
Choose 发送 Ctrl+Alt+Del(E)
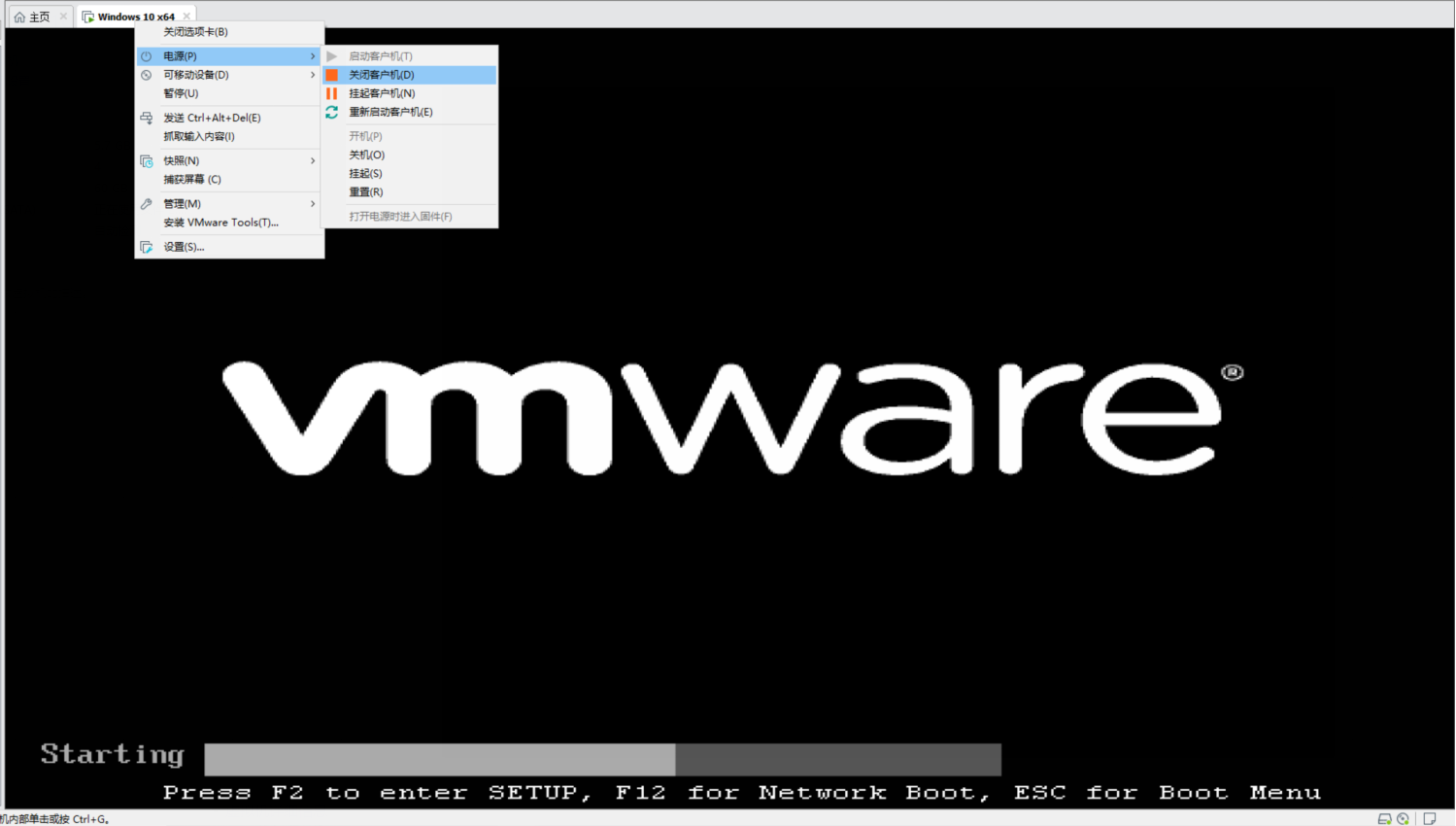pyautogui.click(x=229, y=118)
